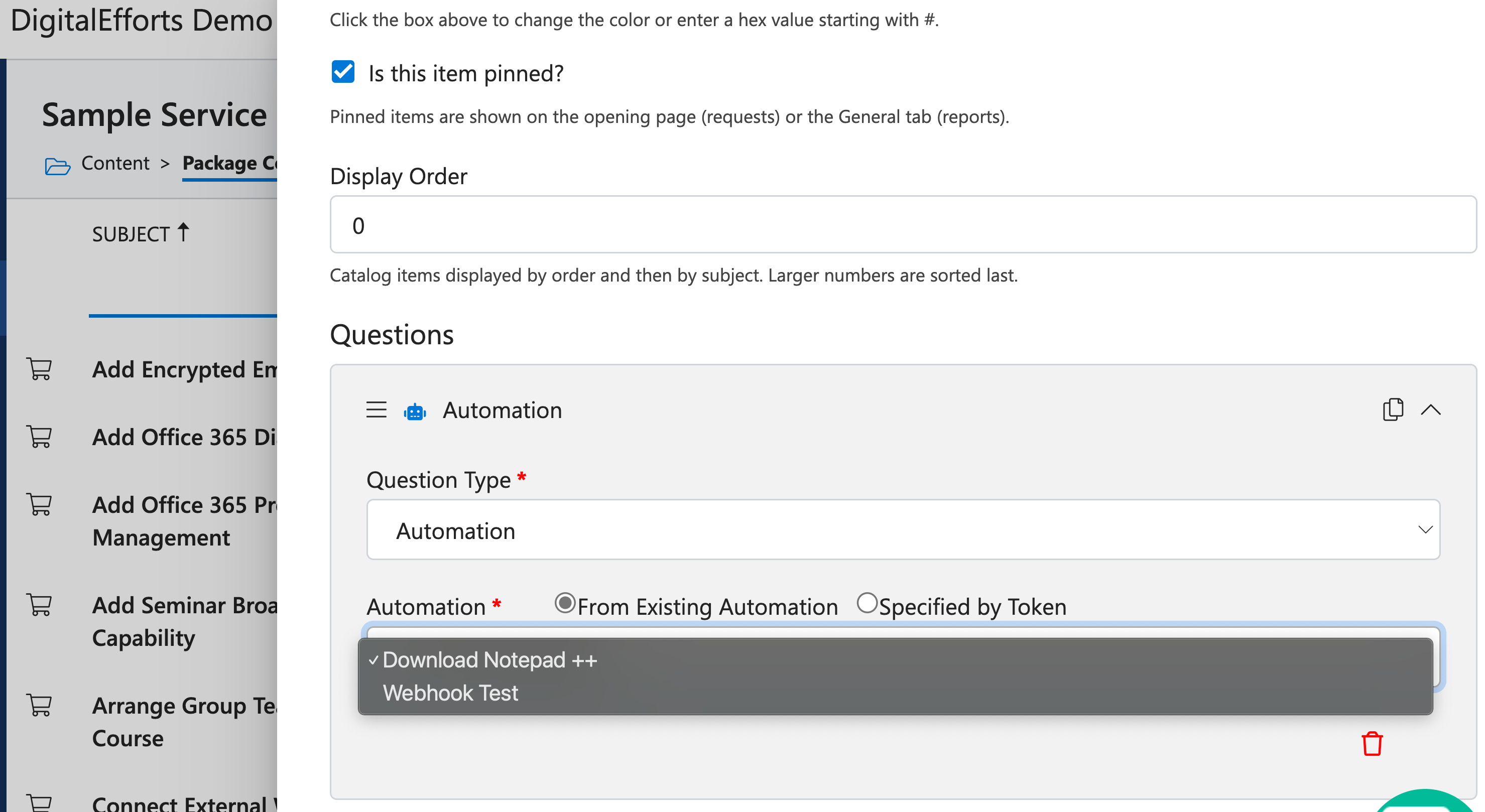Image resolution: width=1485 pixels, height=812 pixels.
Task: Select From Existing Automation option
Action: point(564,603)
